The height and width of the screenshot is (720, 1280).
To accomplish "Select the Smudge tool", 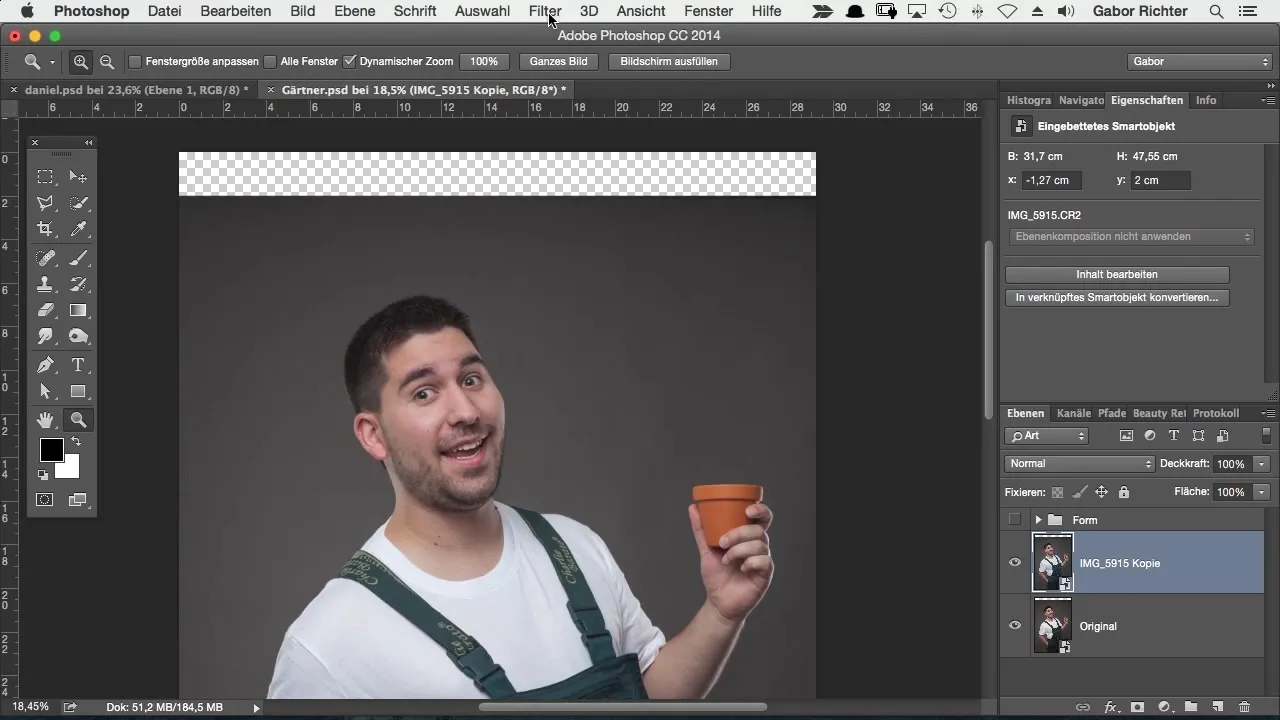I will click(45, 336).
